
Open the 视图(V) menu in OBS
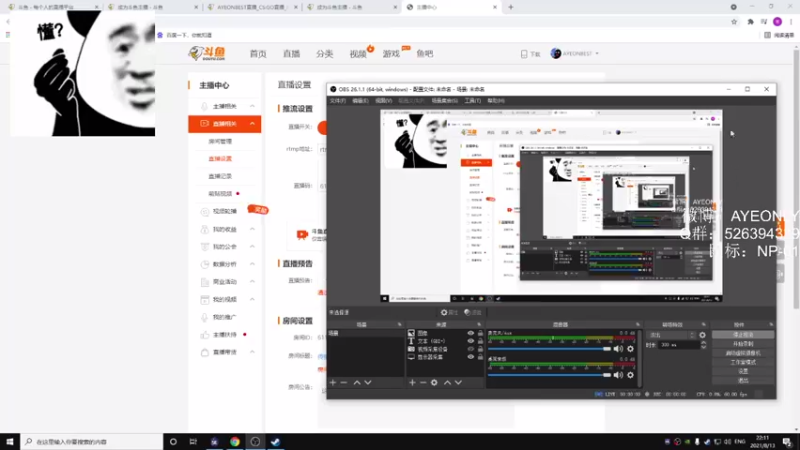(384, 101)
